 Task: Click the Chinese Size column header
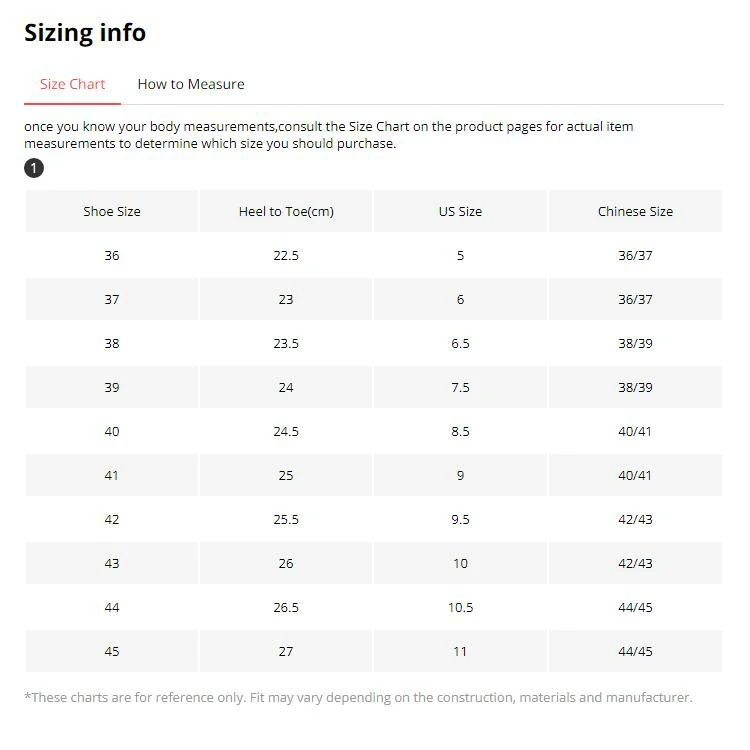[x=635, y=211]
